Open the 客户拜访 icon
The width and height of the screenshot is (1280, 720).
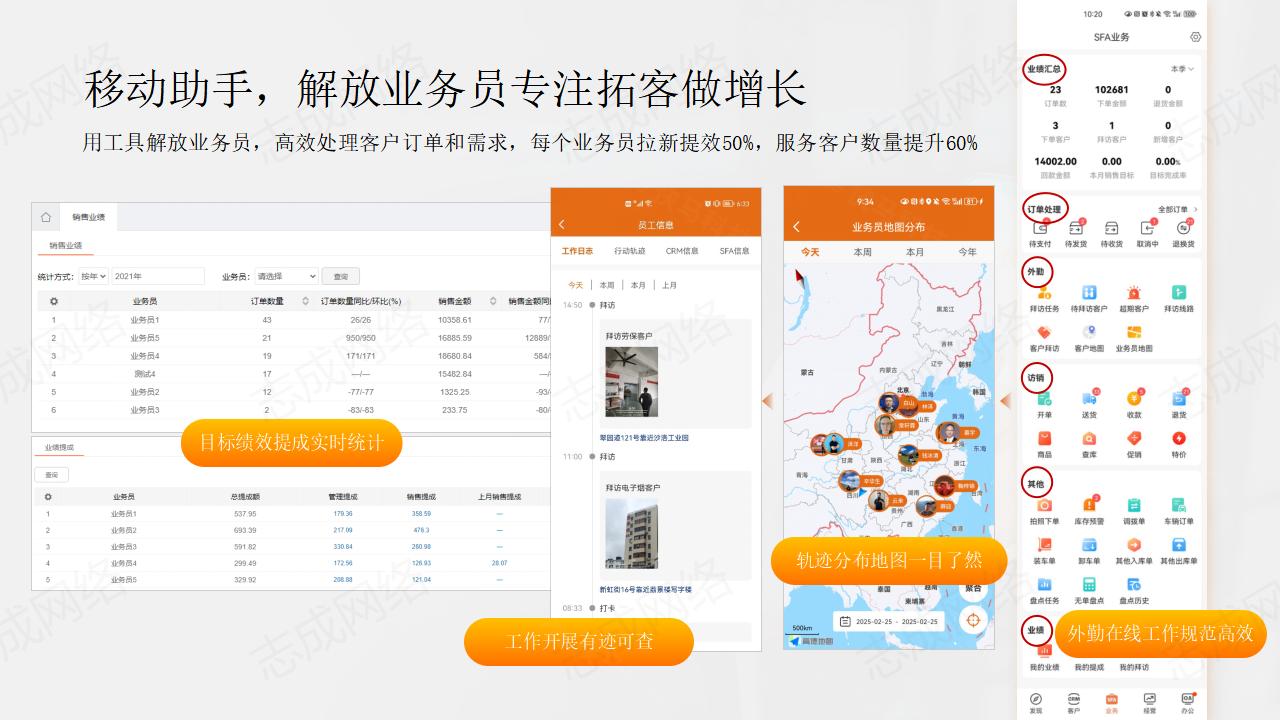[x=1044, y=333]
